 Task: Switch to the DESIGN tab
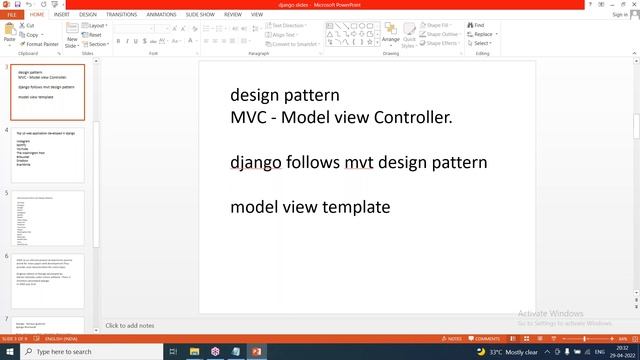click(88, 15)
